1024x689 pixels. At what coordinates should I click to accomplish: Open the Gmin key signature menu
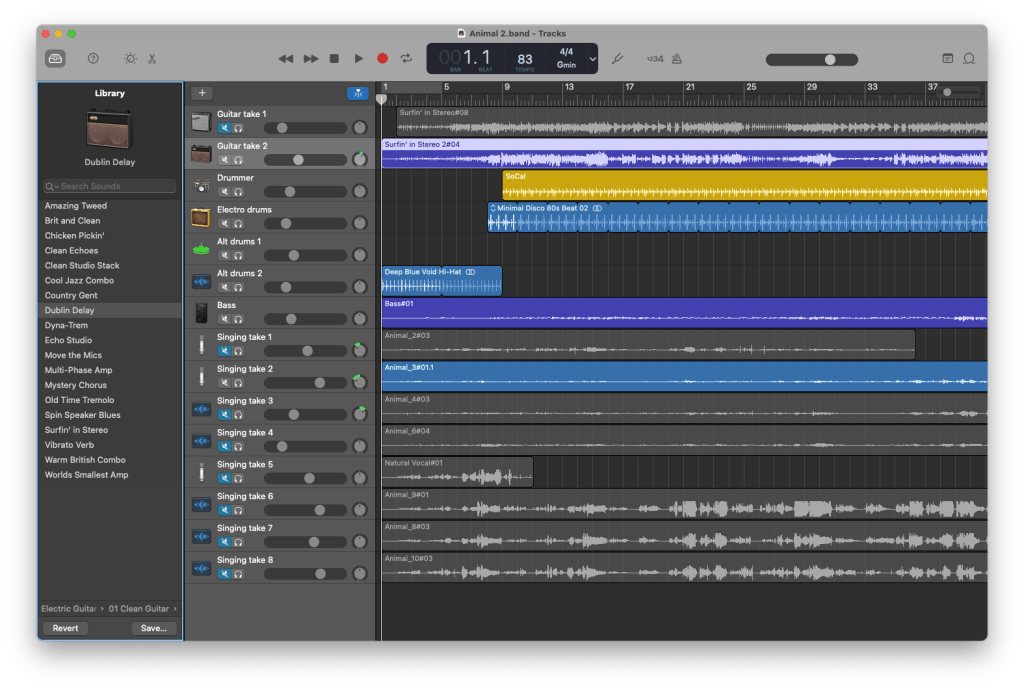(566, 64)
